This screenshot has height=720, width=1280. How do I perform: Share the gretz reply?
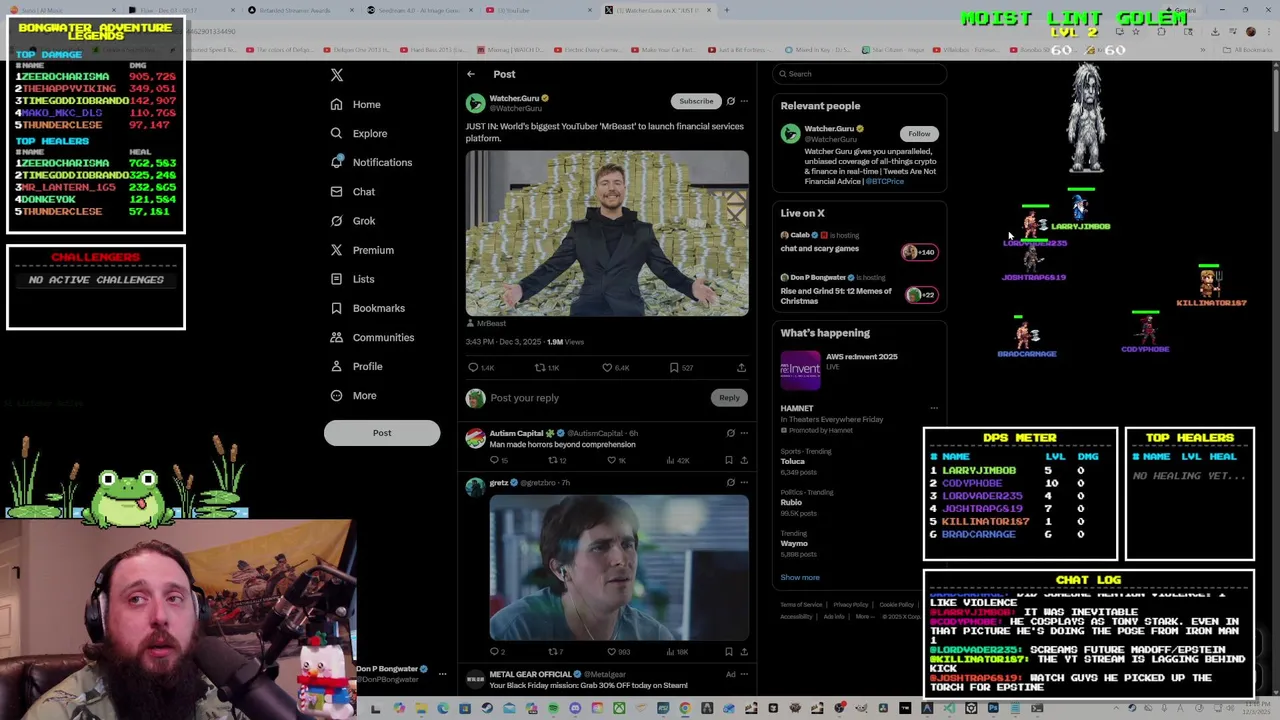pos(744,652)
